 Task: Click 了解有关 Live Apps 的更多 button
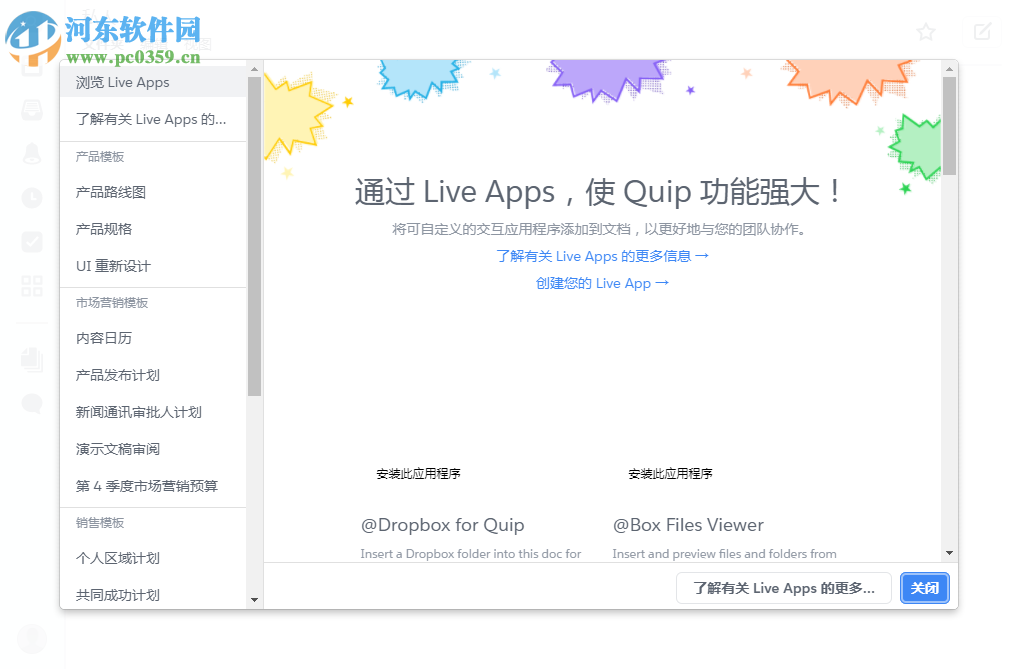783,588
